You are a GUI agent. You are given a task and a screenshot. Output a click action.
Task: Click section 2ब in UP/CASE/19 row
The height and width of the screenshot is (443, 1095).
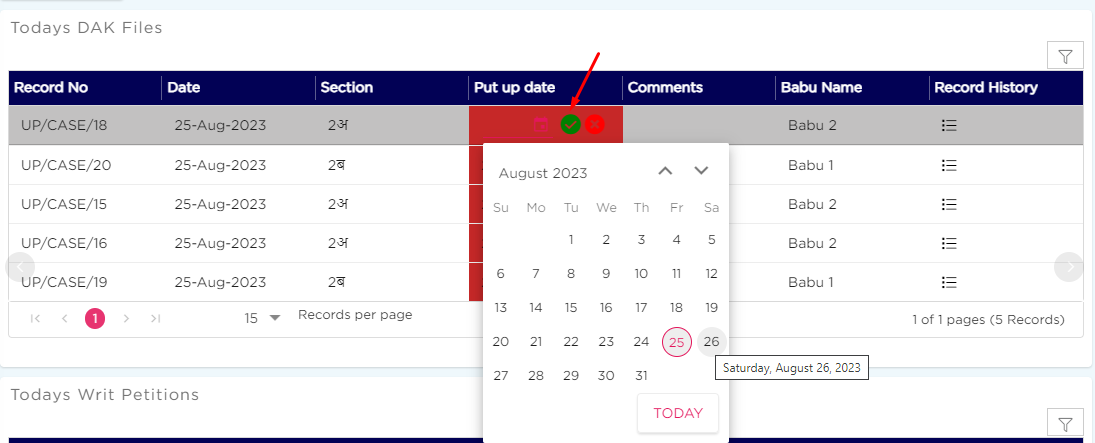(x=337, y=282)
